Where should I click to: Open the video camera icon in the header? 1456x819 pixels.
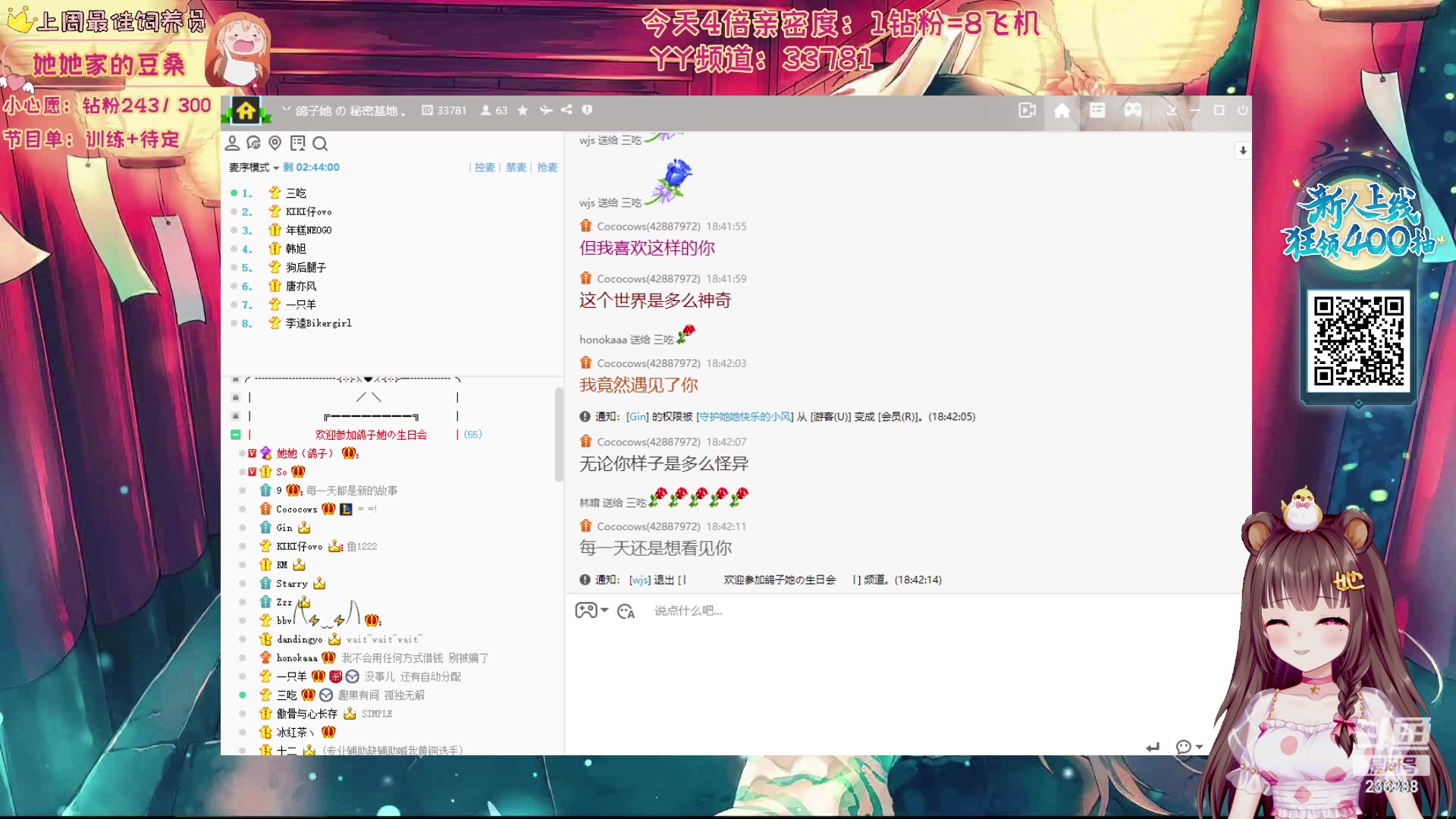tap(1027, 111)
